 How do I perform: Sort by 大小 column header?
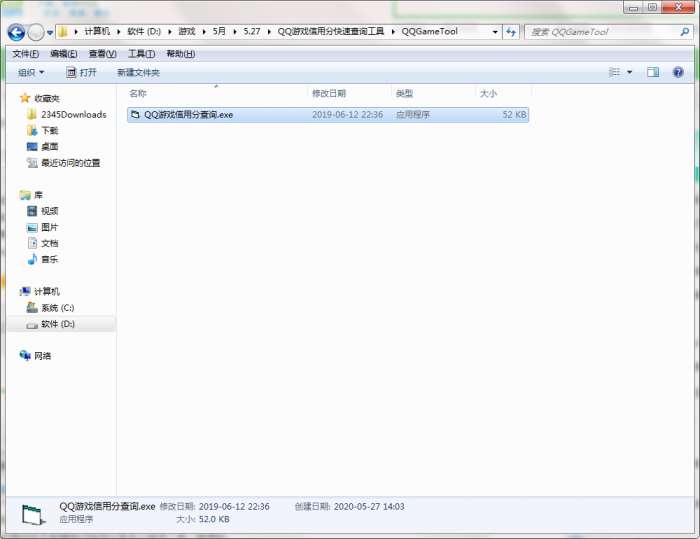(488, 94)
